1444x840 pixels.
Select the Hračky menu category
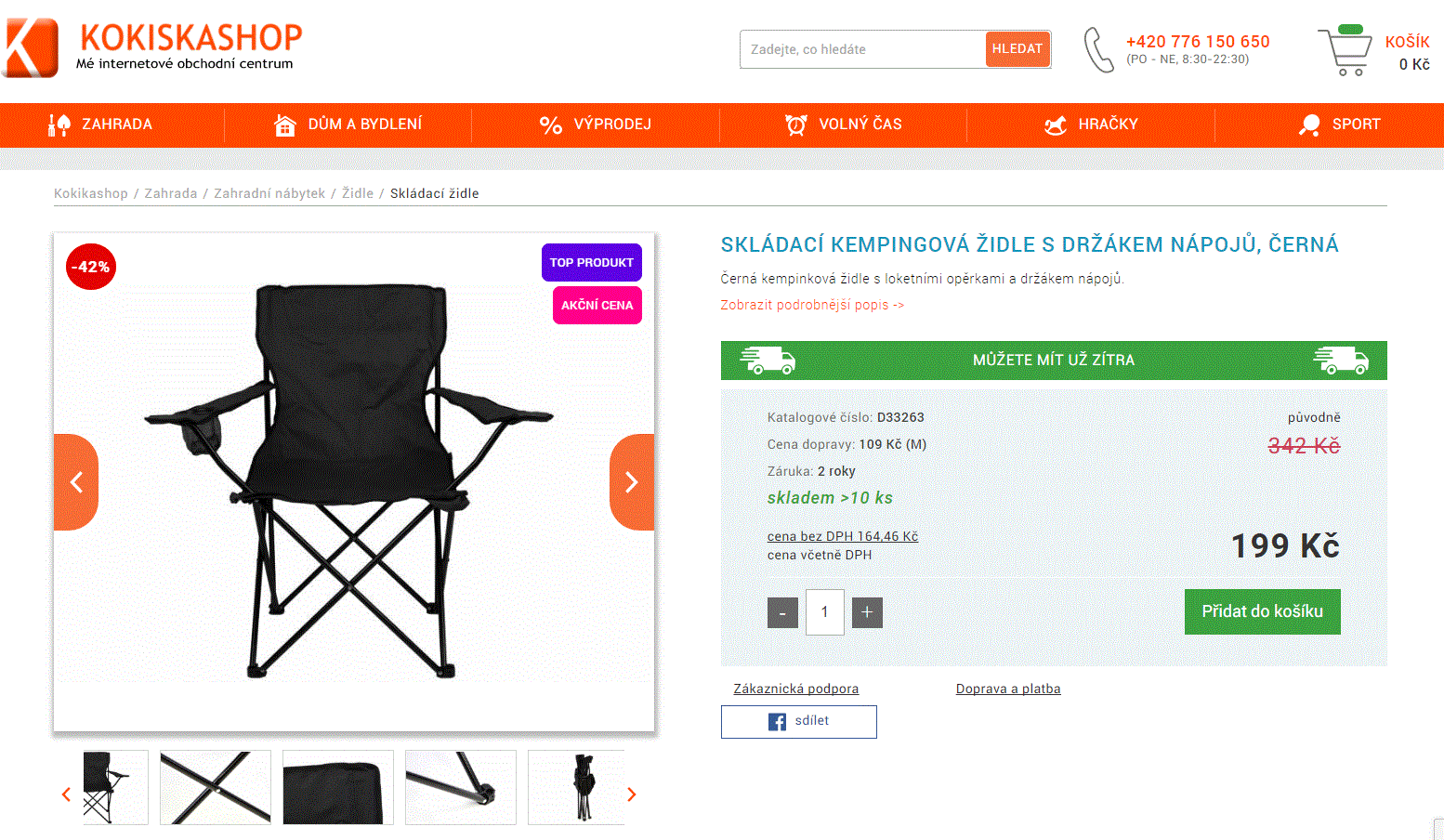[1091, 125]
